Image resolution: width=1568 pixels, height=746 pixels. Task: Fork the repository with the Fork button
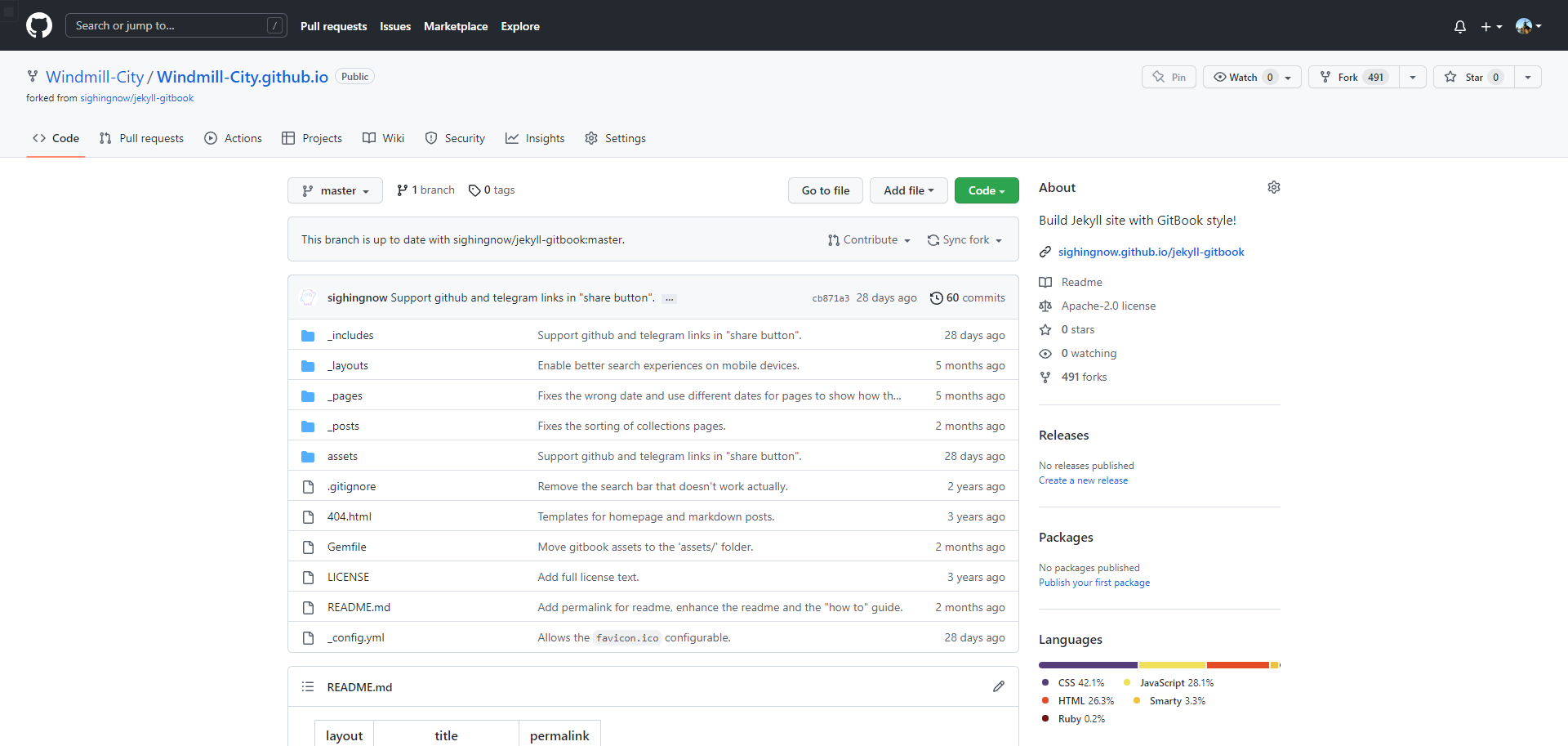click(1354, 77)
